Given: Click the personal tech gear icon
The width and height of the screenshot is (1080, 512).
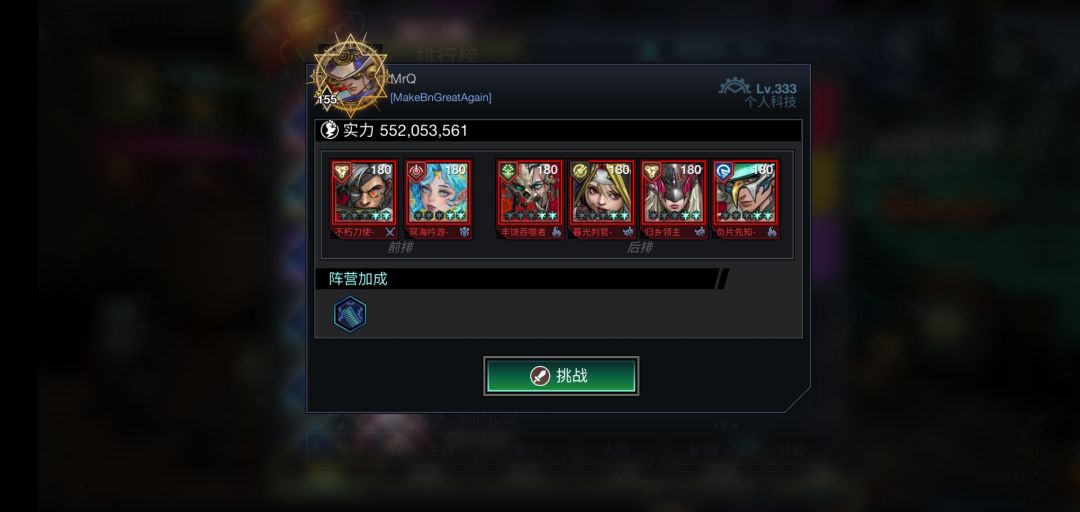Looking at the screenshot, I should pos(735,86).
